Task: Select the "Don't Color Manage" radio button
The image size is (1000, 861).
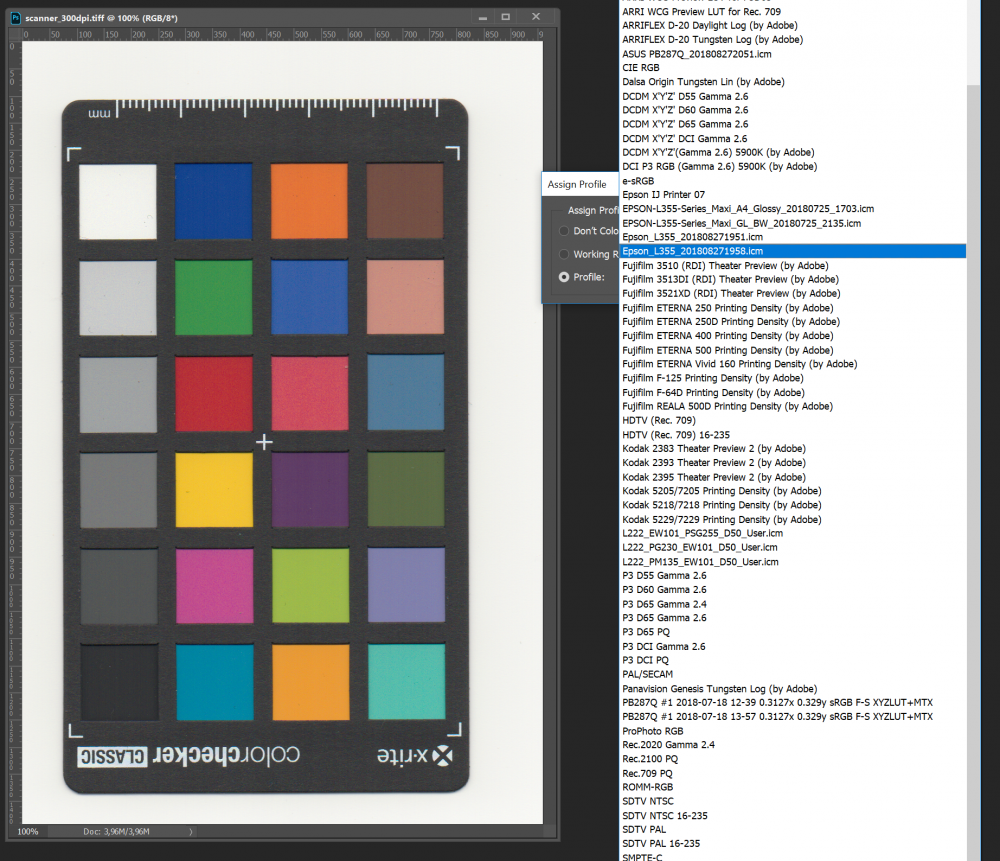Action: 563,231
